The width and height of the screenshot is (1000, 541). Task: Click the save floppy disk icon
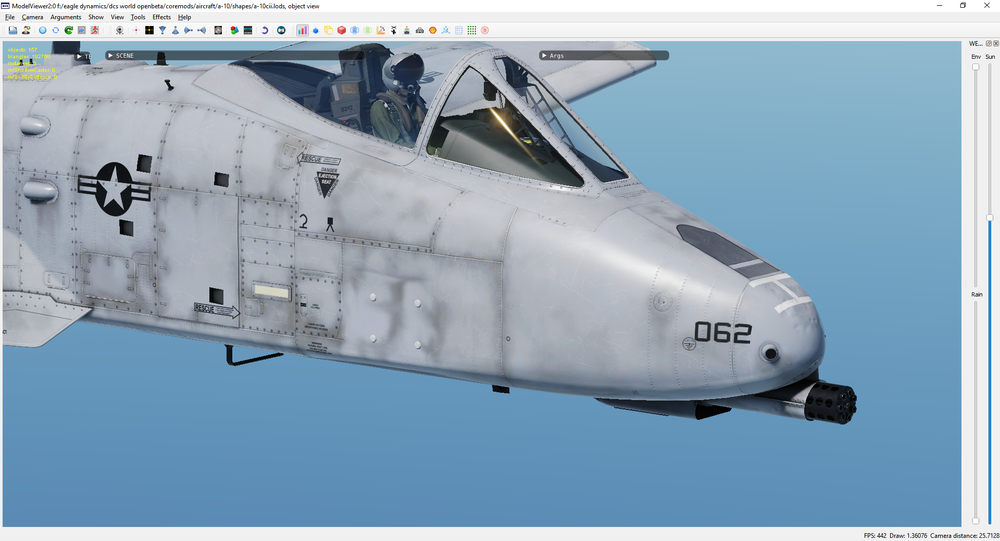13,30
